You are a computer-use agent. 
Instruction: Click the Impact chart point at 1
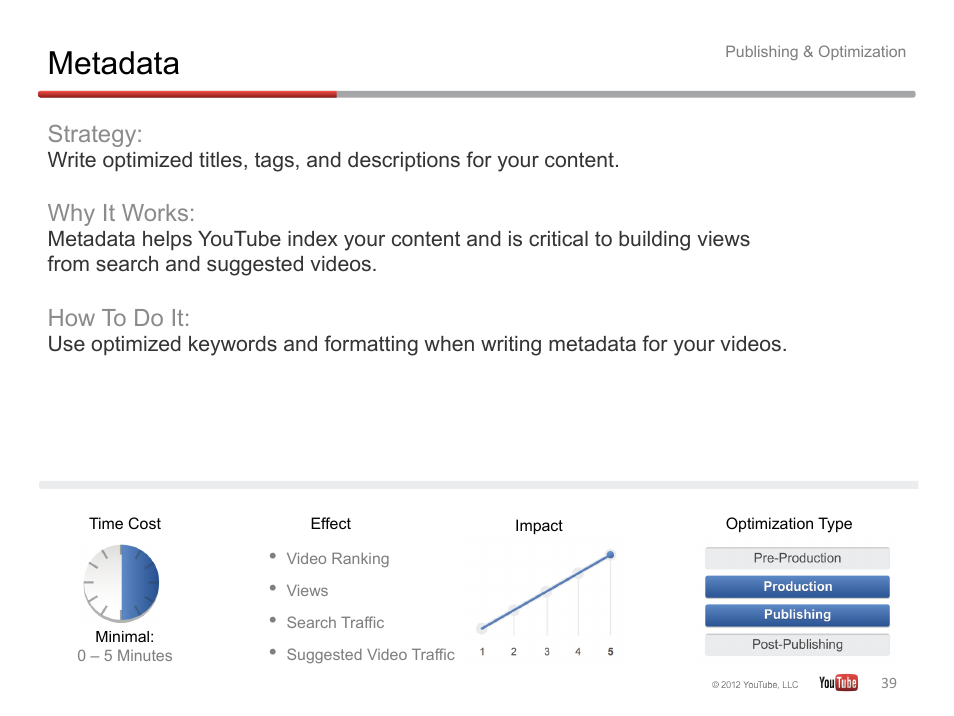pyautogui.click(x=482, y=629)
